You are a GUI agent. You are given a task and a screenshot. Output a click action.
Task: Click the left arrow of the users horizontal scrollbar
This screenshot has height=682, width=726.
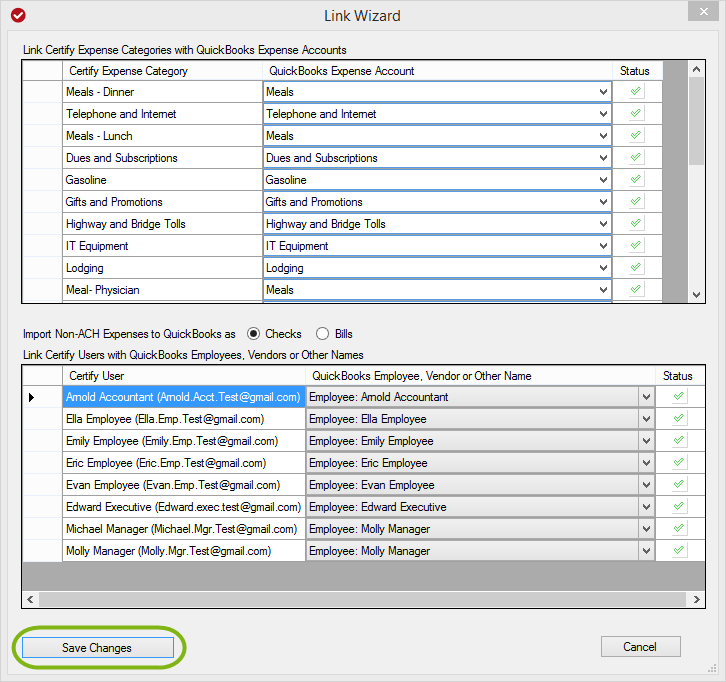tap(31, 600)
